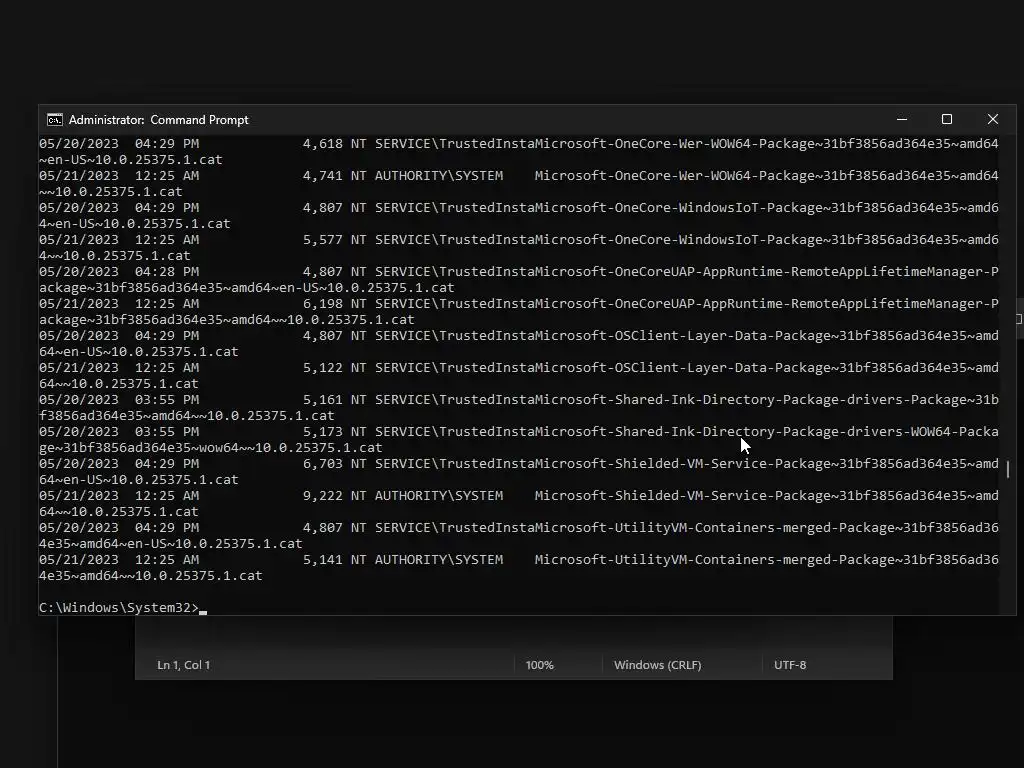Click the last line "4e35~amd64~~10.0.25375.1.cat"
Screen dimensions: 1024x768
coord(151,575)
